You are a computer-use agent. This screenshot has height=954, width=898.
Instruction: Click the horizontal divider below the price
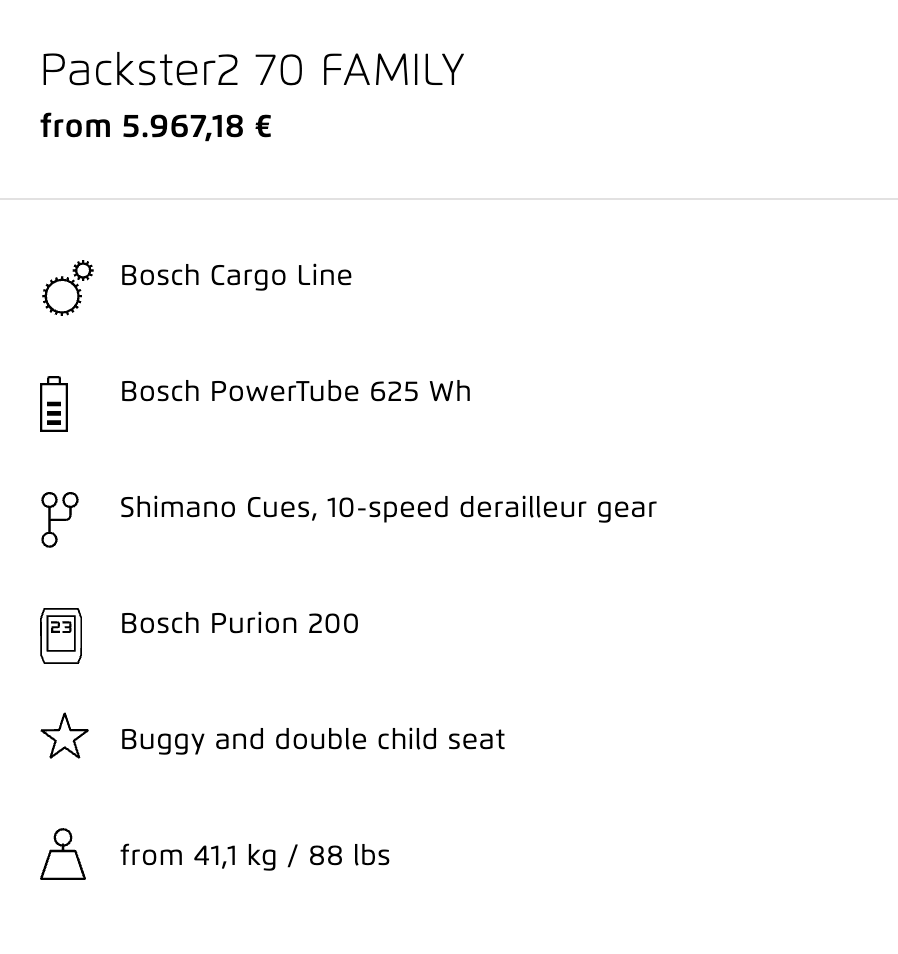tap(449, 199)
